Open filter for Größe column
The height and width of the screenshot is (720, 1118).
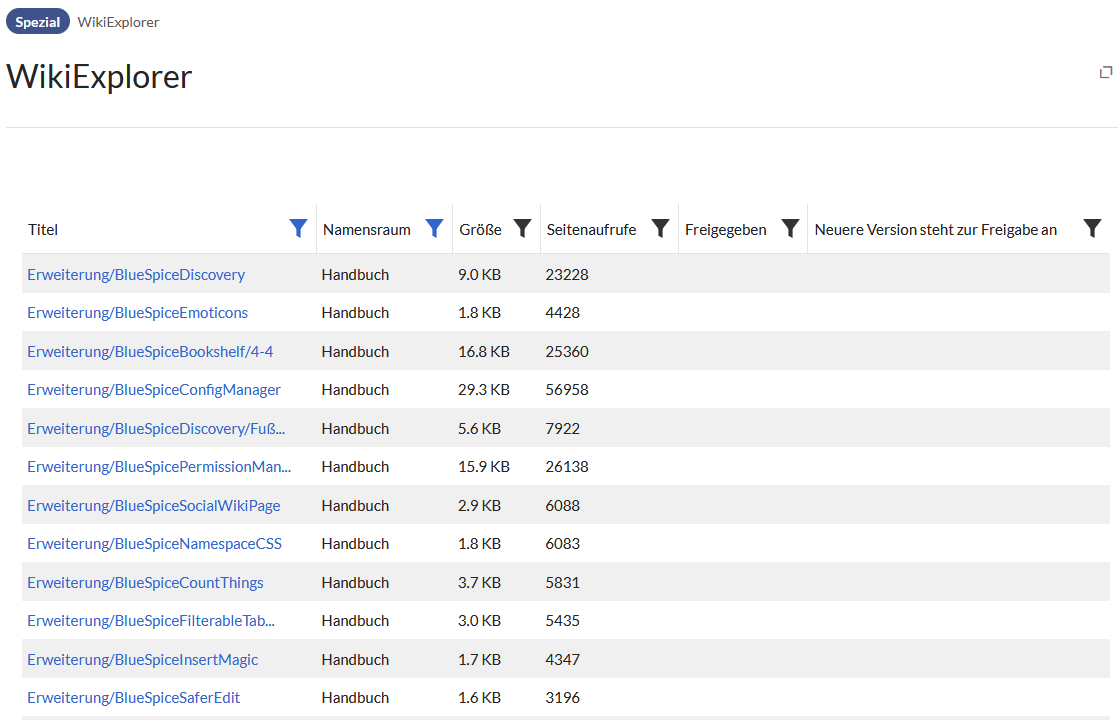coord(522,229)
